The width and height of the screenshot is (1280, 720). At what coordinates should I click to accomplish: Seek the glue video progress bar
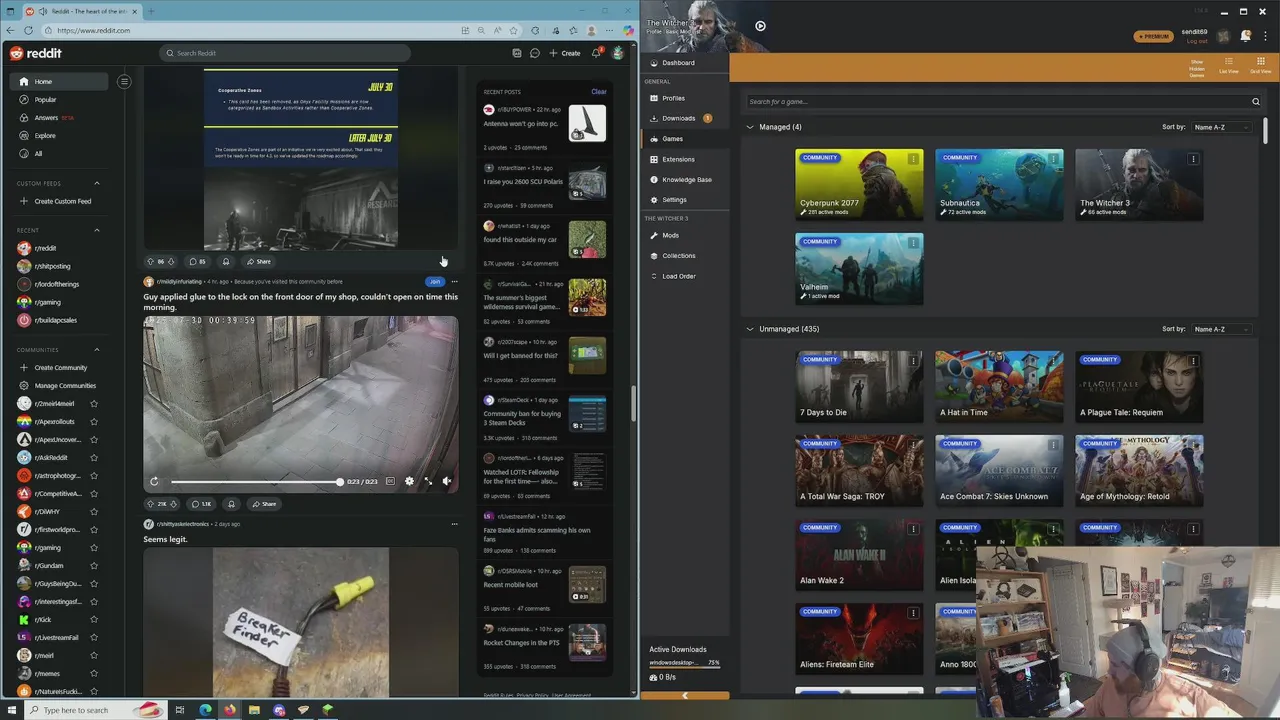[x=256, y=482]
